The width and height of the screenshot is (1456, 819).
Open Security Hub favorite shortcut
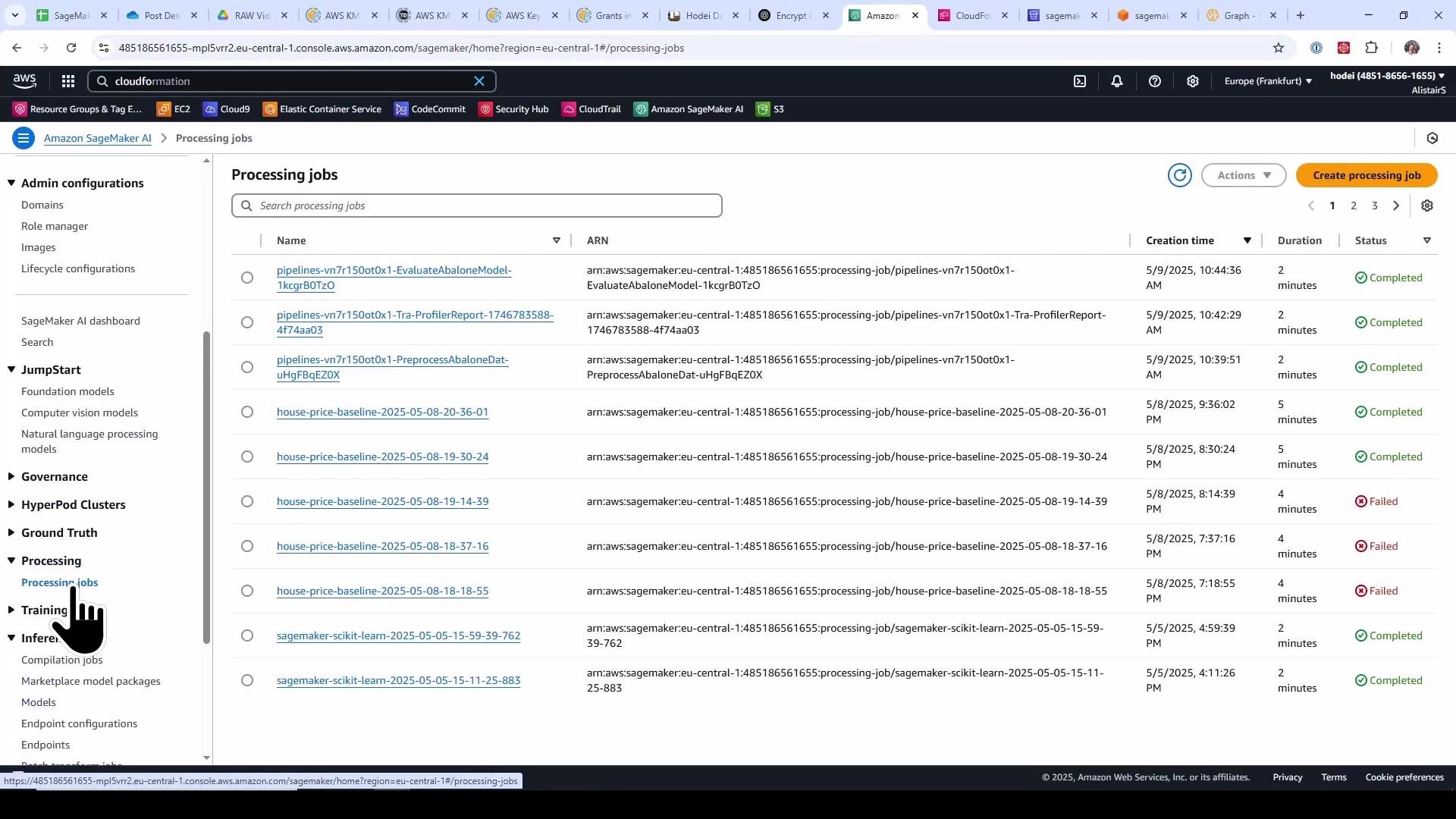click(513, 109)
